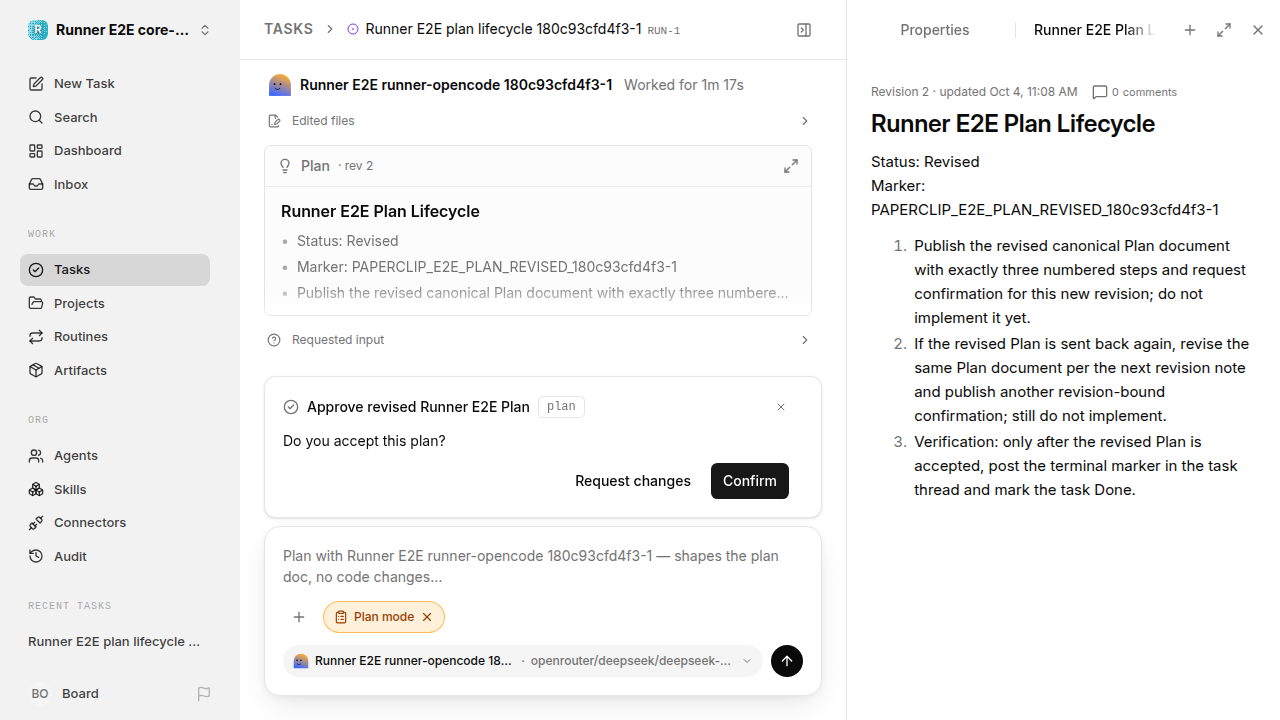Expand the Edited files row

538,121
